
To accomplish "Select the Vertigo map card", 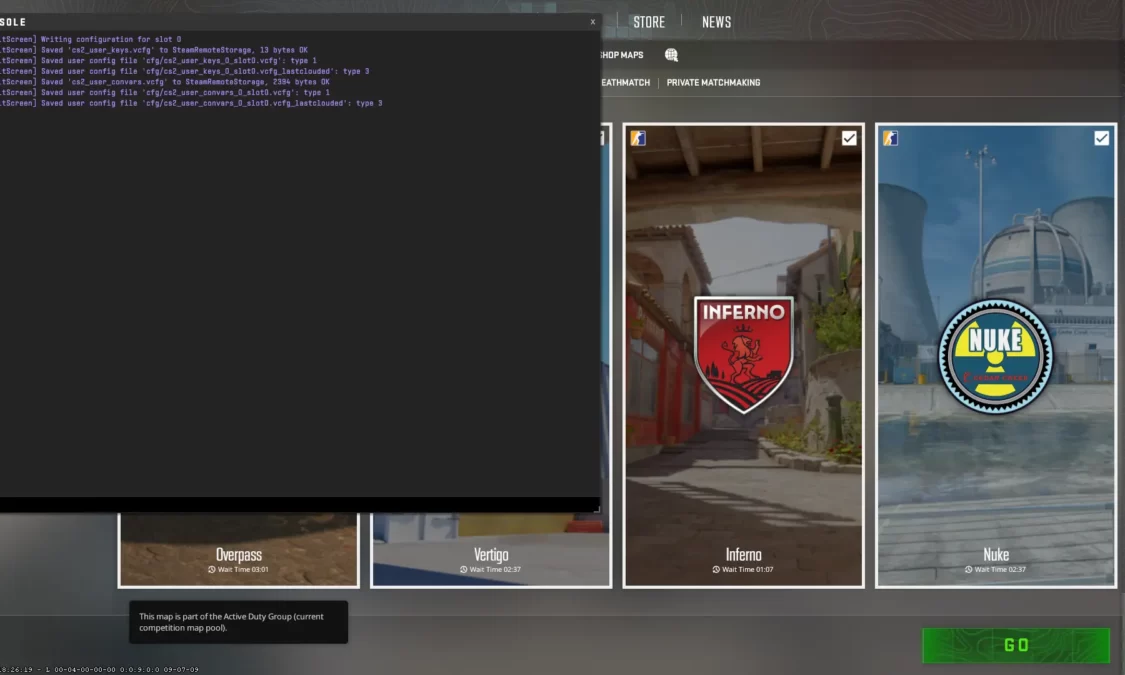I will 491,550.
